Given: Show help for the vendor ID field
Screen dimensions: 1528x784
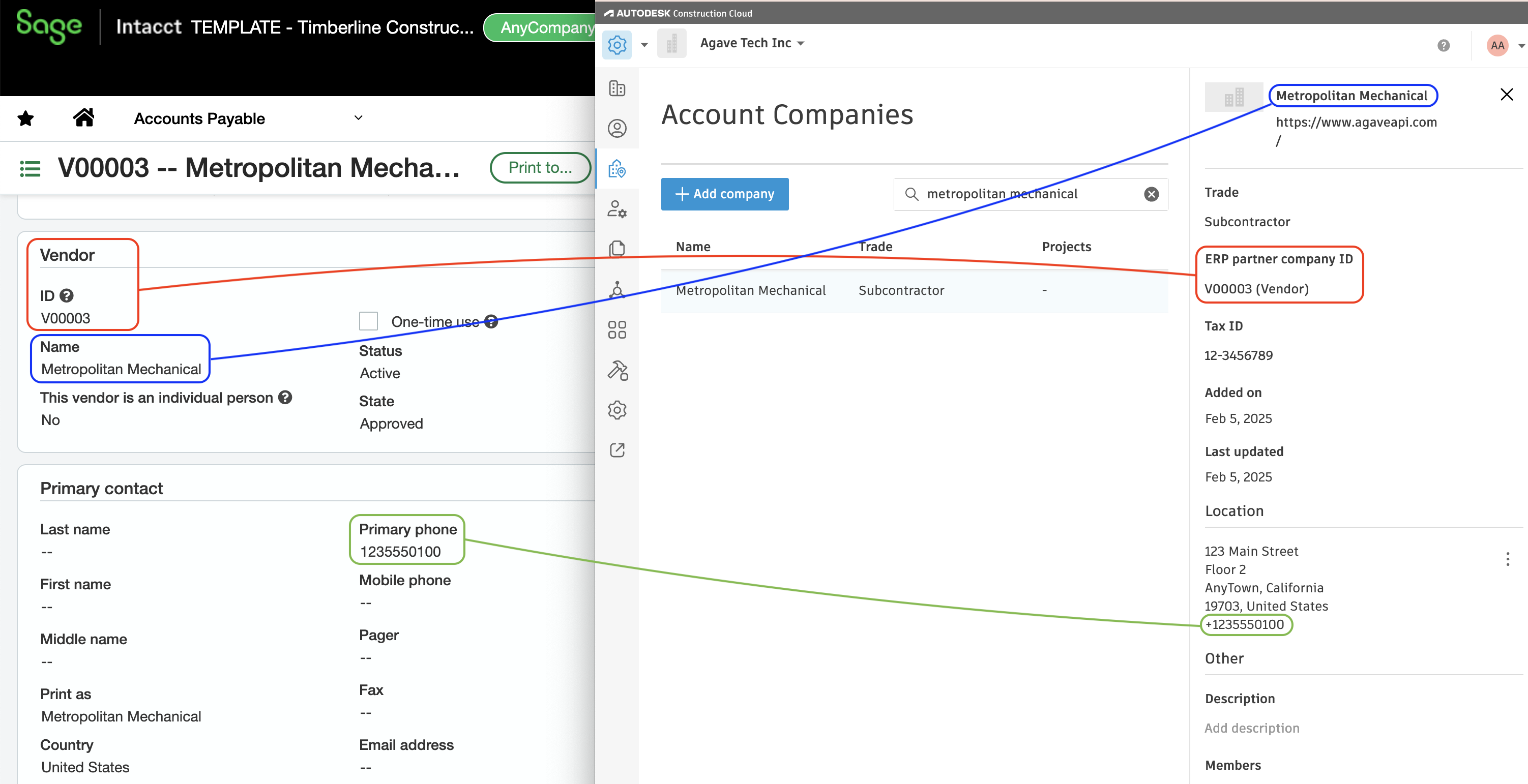Looking at the screenshot, I should tap(67, 295).
